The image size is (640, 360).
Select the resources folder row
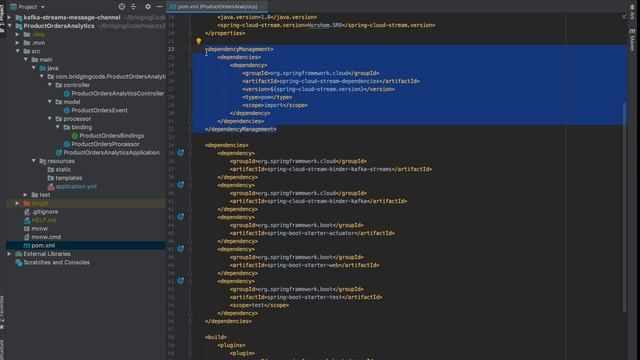[x=61, y=161]
